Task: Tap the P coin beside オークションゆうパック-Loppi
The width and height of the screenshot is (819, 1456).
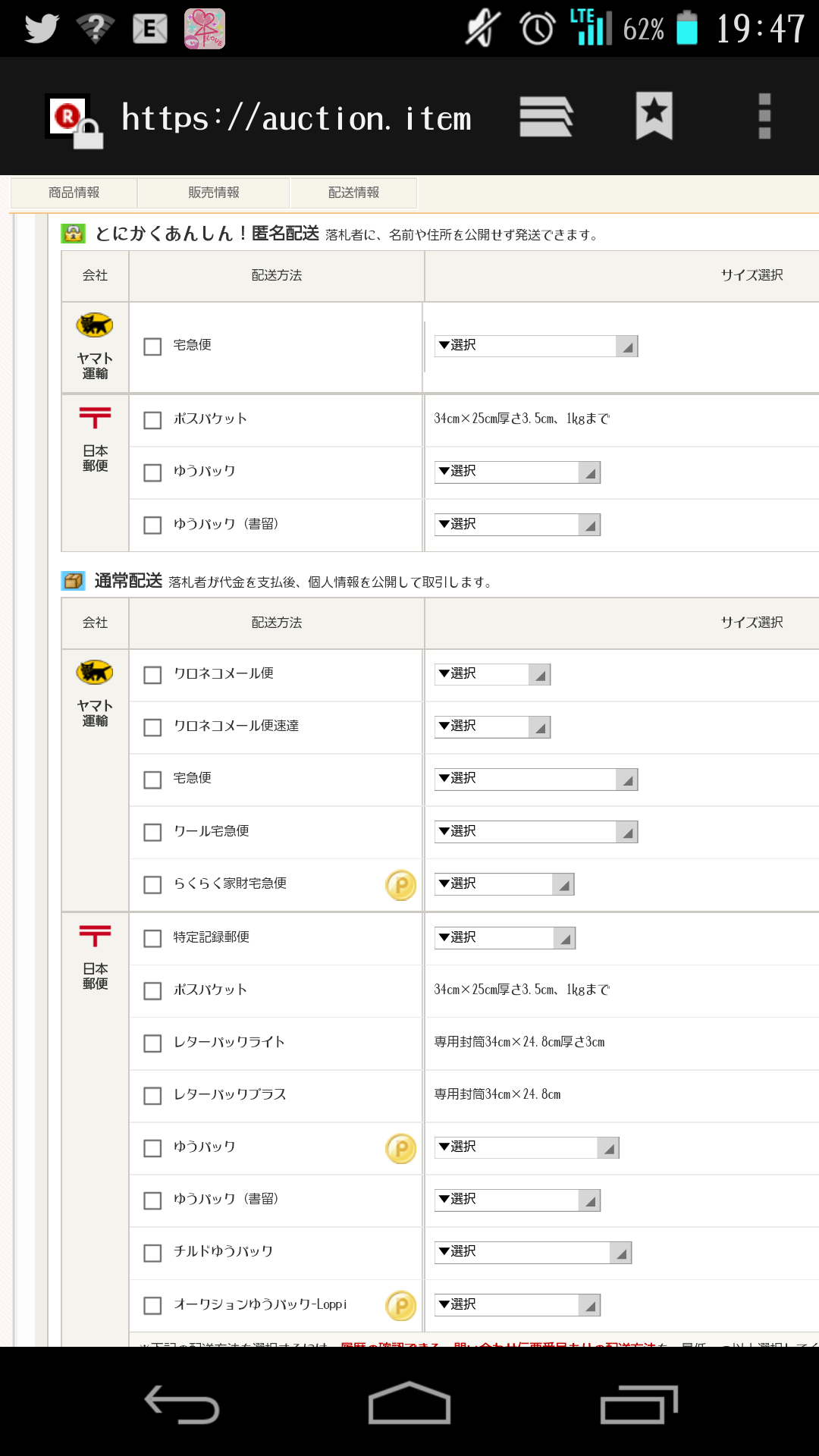Action: [401, 1306]
